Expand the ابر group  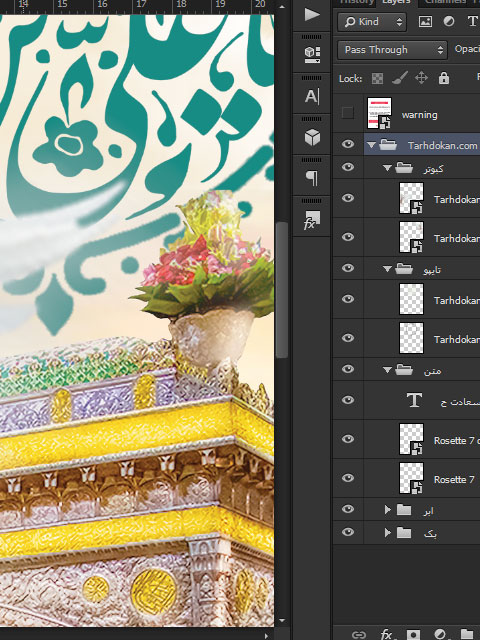pos(387,509)
